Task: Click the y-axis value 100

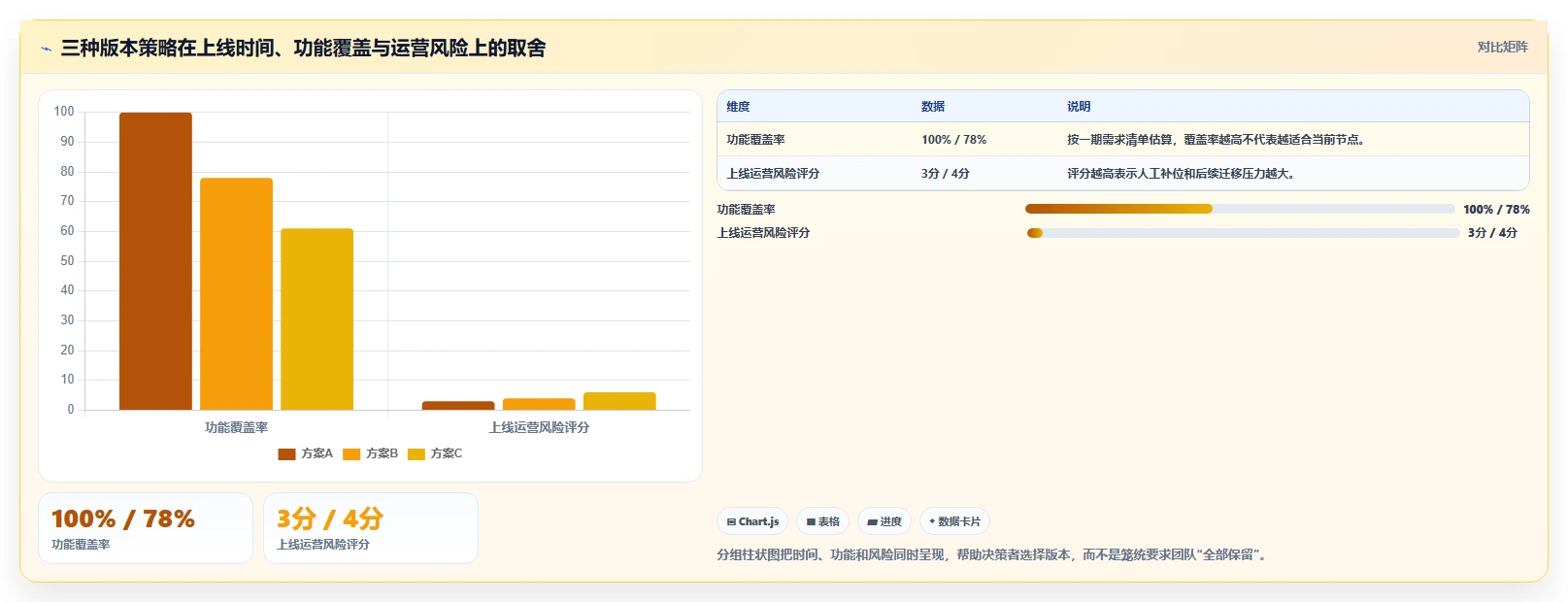Action: (x=64, y=112)
